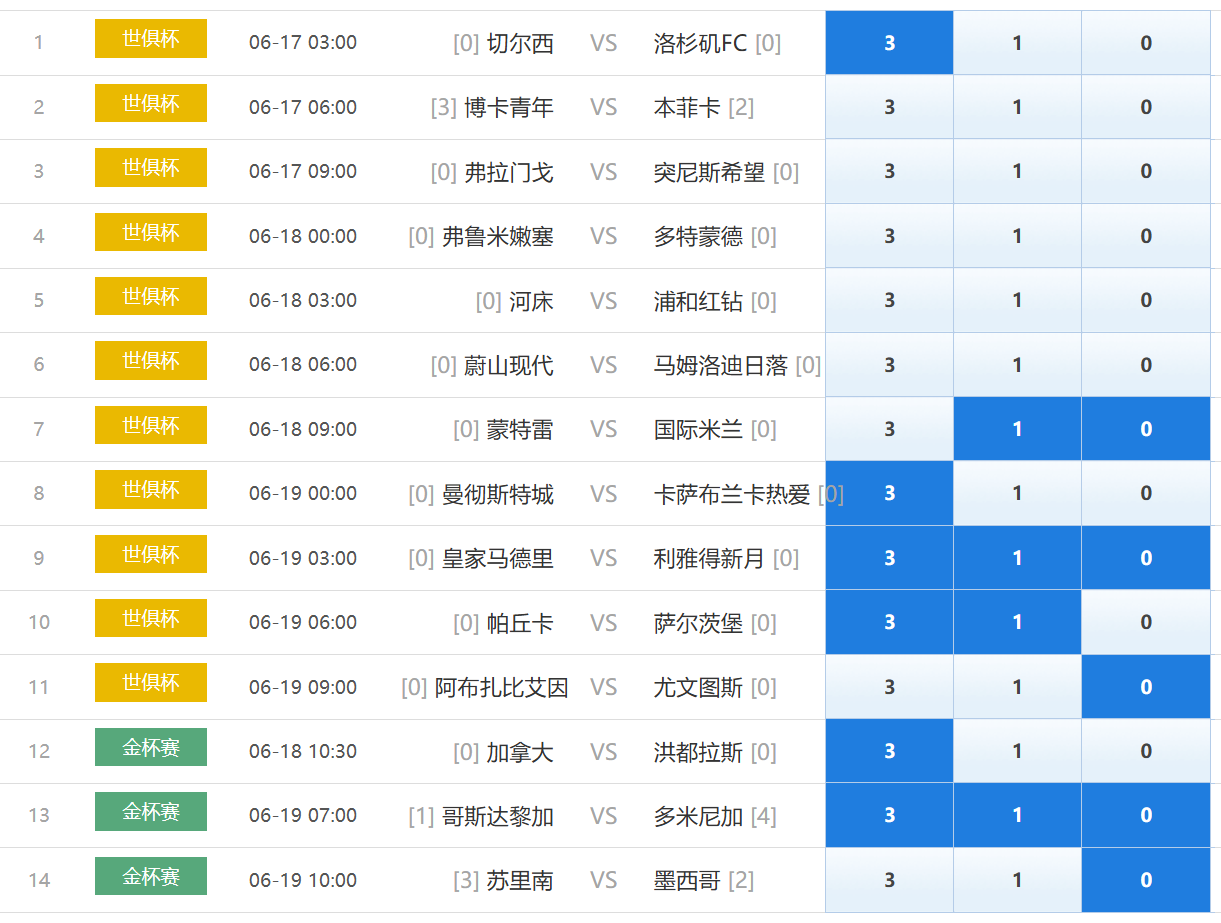
Task: Pick 0 in the 突尼斯希望 row
Action: [x=1146, y=172]
